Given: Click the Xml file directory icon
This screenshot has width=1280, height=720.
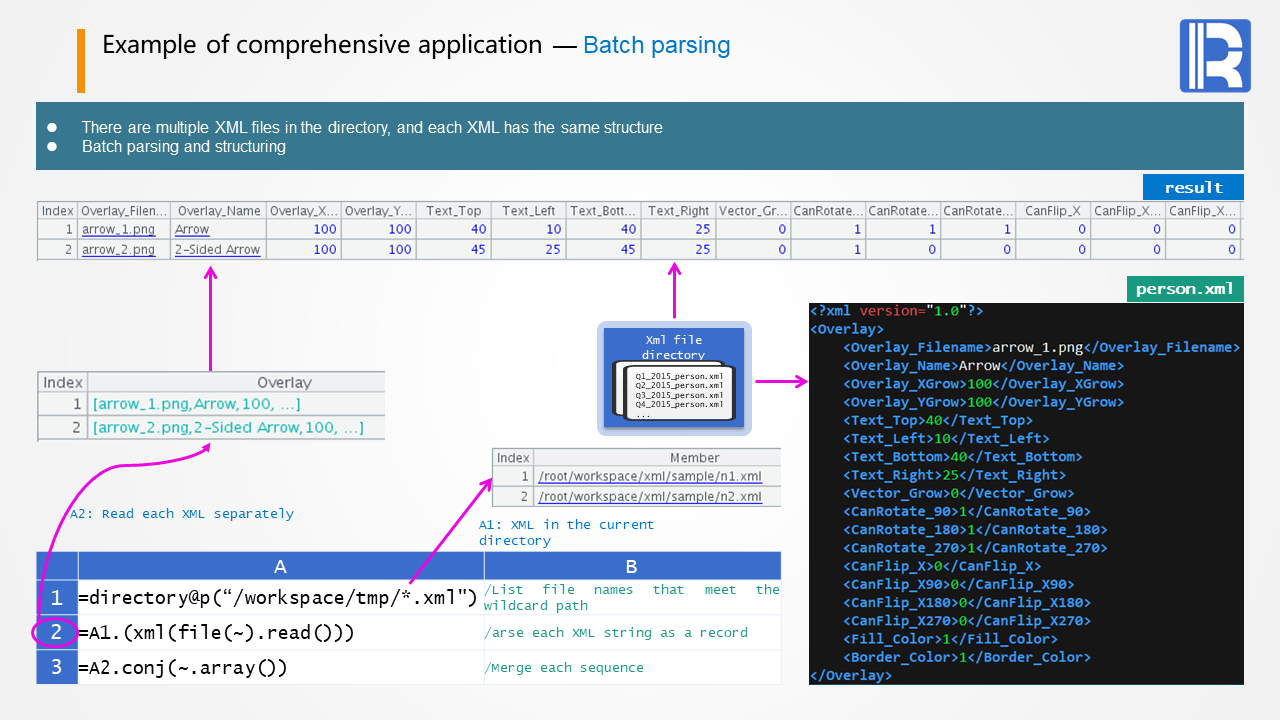Looking at the screenshot, I should pos(674,379).
